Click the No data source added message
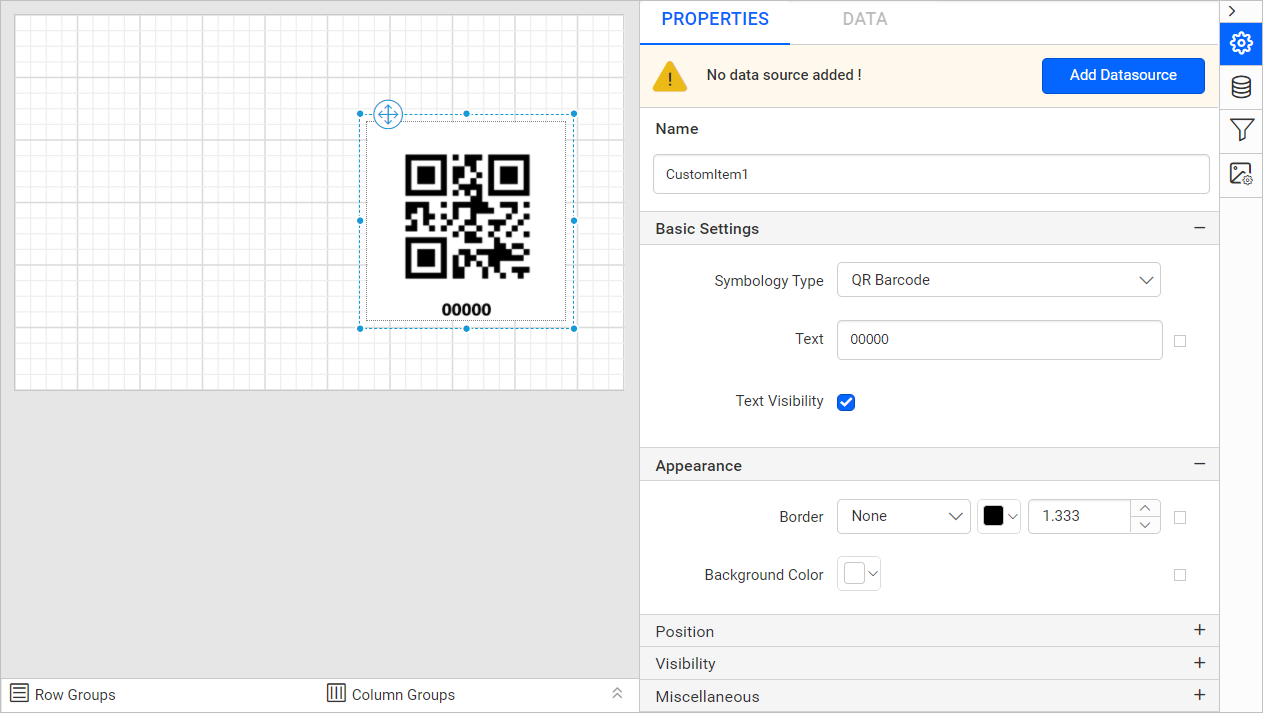Screen dimensions: 1263x713 click(784, 75)
